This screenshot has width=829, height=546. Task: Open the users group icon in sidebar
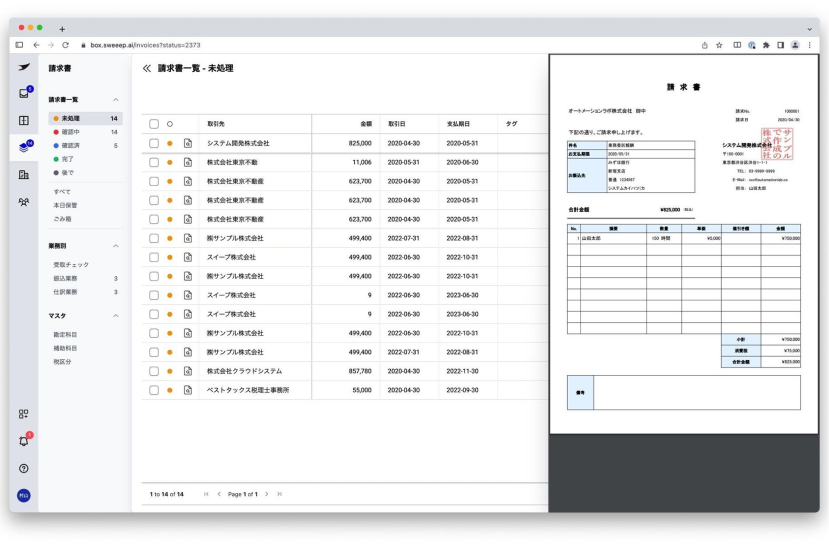pyautogui.click(x=24, y=201)
